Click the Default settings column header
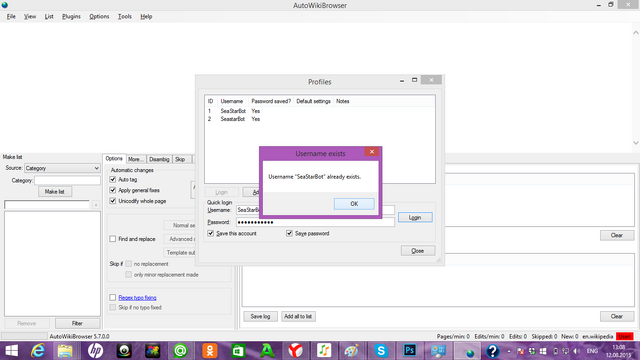This screenshot has width=640, height=360. click(x=313, y=101)
